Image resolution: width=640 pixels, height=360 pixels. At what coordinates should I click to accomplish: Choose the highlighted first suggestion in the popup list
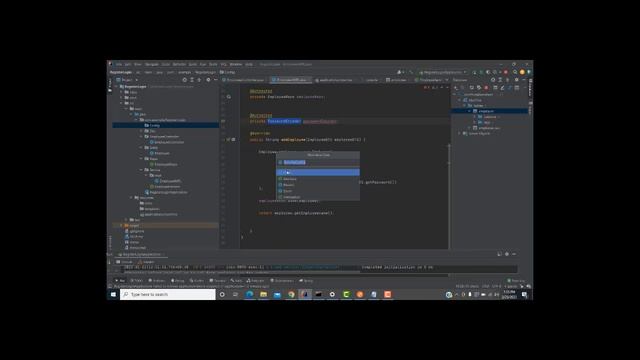point(318,172)
